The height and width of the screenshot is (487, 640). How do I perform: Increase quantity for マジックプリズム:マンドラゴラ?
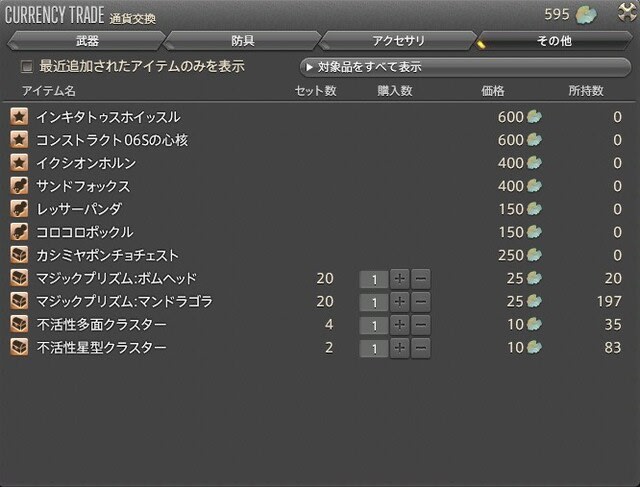point(400,302)
